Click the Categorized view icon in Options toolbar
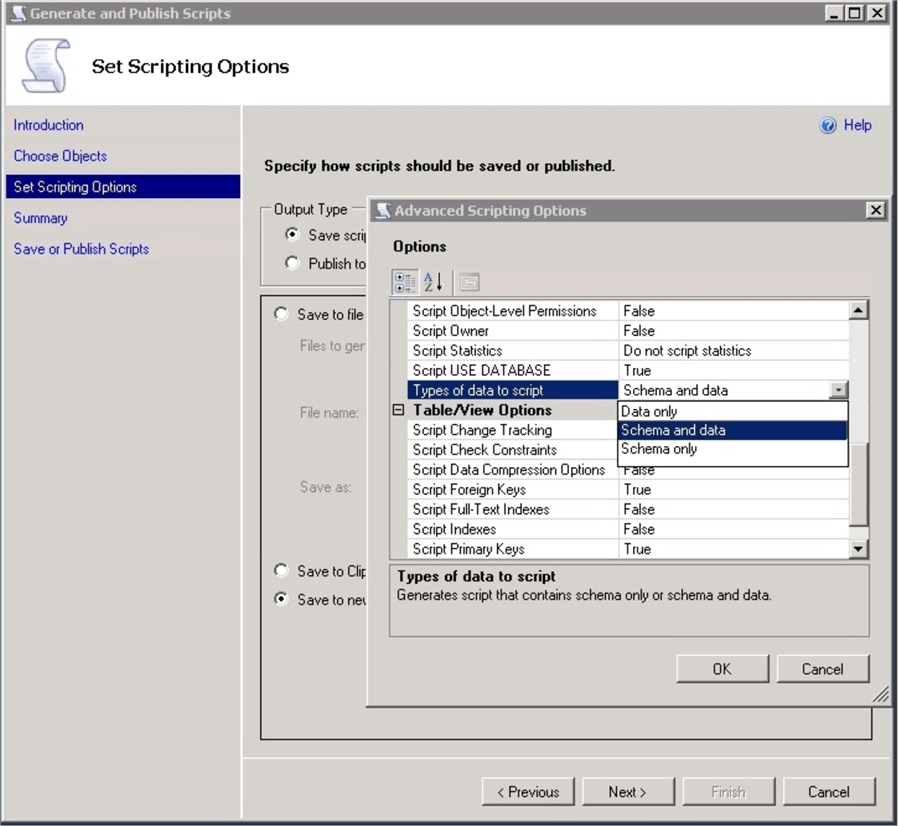The width and height of the screenshot is (900, 826). tap(405, 282)
